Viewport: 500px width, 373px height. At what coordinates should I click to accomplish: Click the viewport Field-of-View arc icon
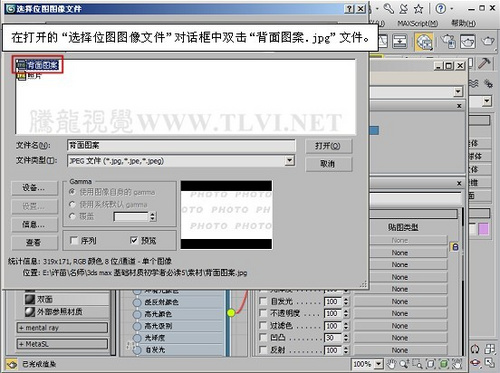475,349
